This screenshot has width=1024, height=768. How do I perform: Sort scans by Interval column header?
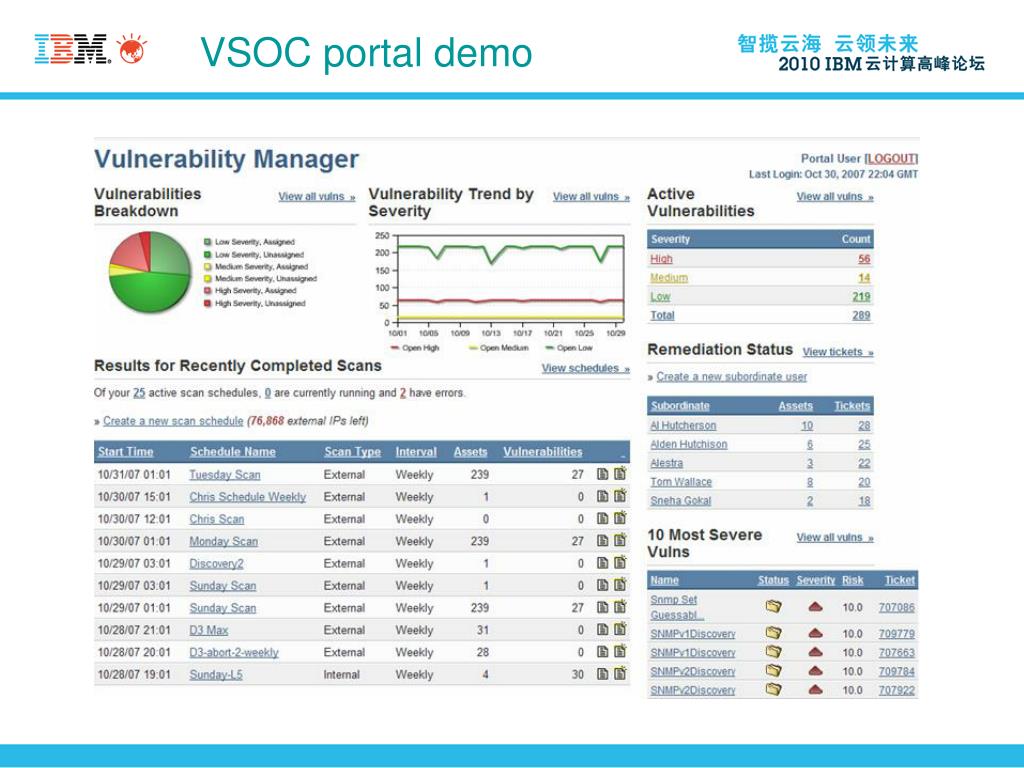[x=416, y=452]
